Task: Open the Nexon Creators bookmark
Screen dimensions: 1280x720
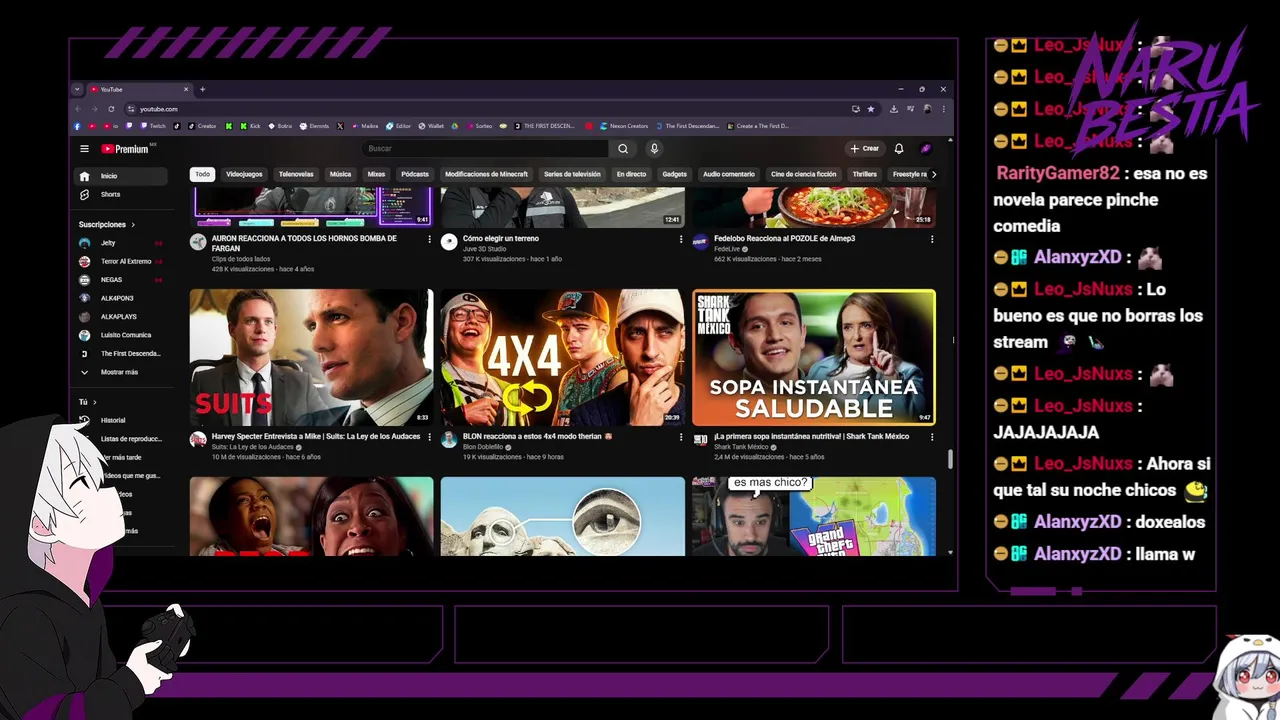Action: [623, 126]
